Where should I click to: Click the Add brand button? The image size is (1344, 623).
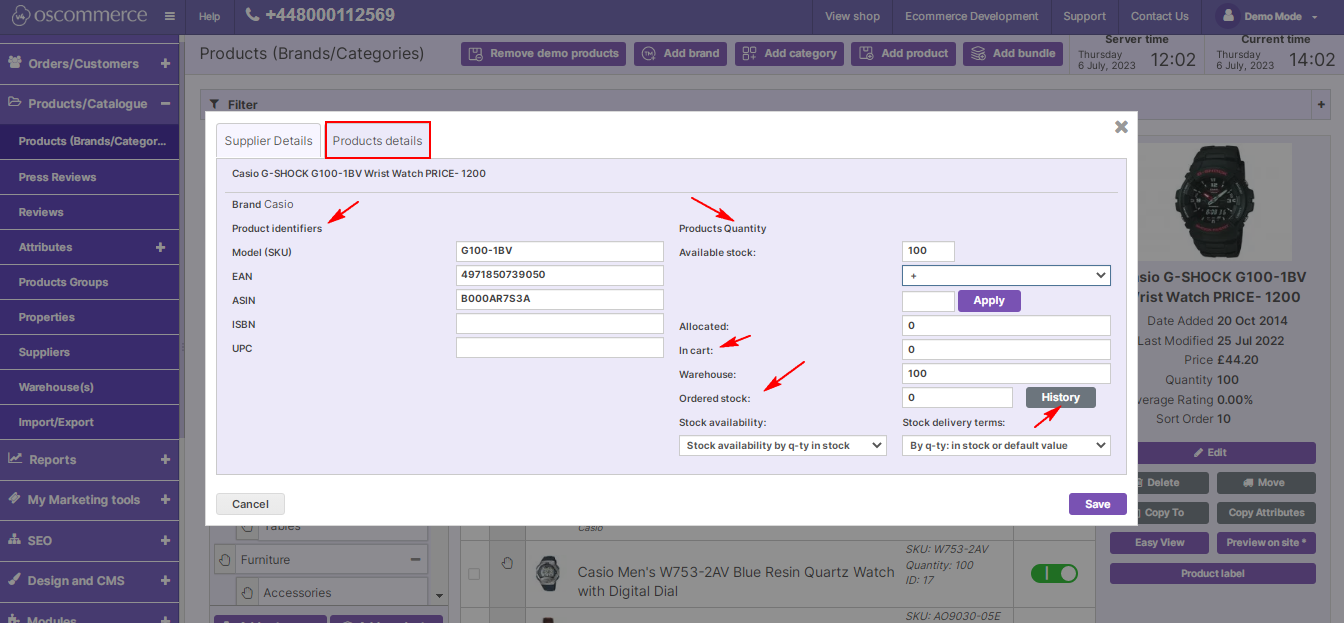680,53
